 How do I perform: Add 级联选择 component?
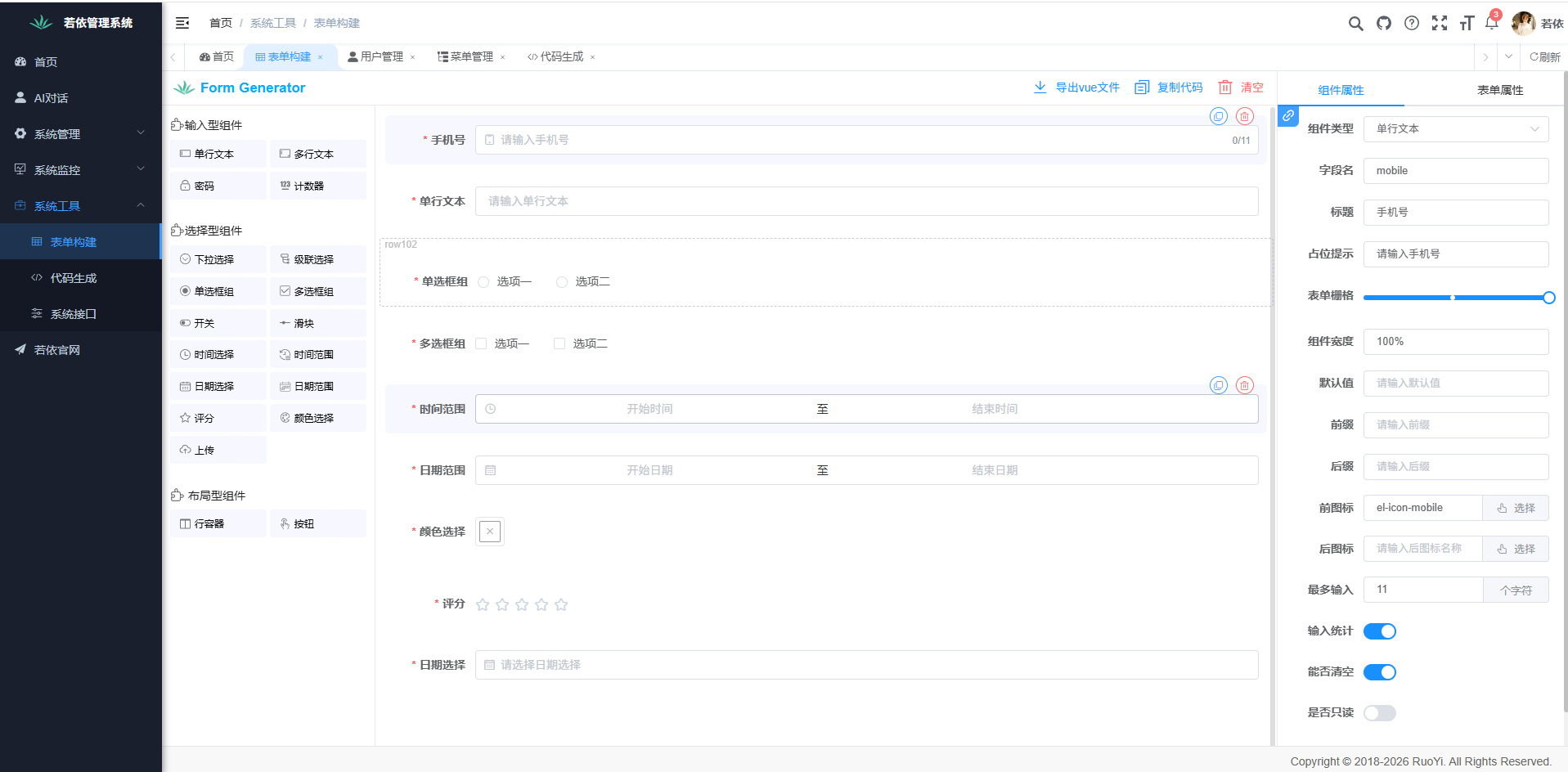tap(318, 259)
